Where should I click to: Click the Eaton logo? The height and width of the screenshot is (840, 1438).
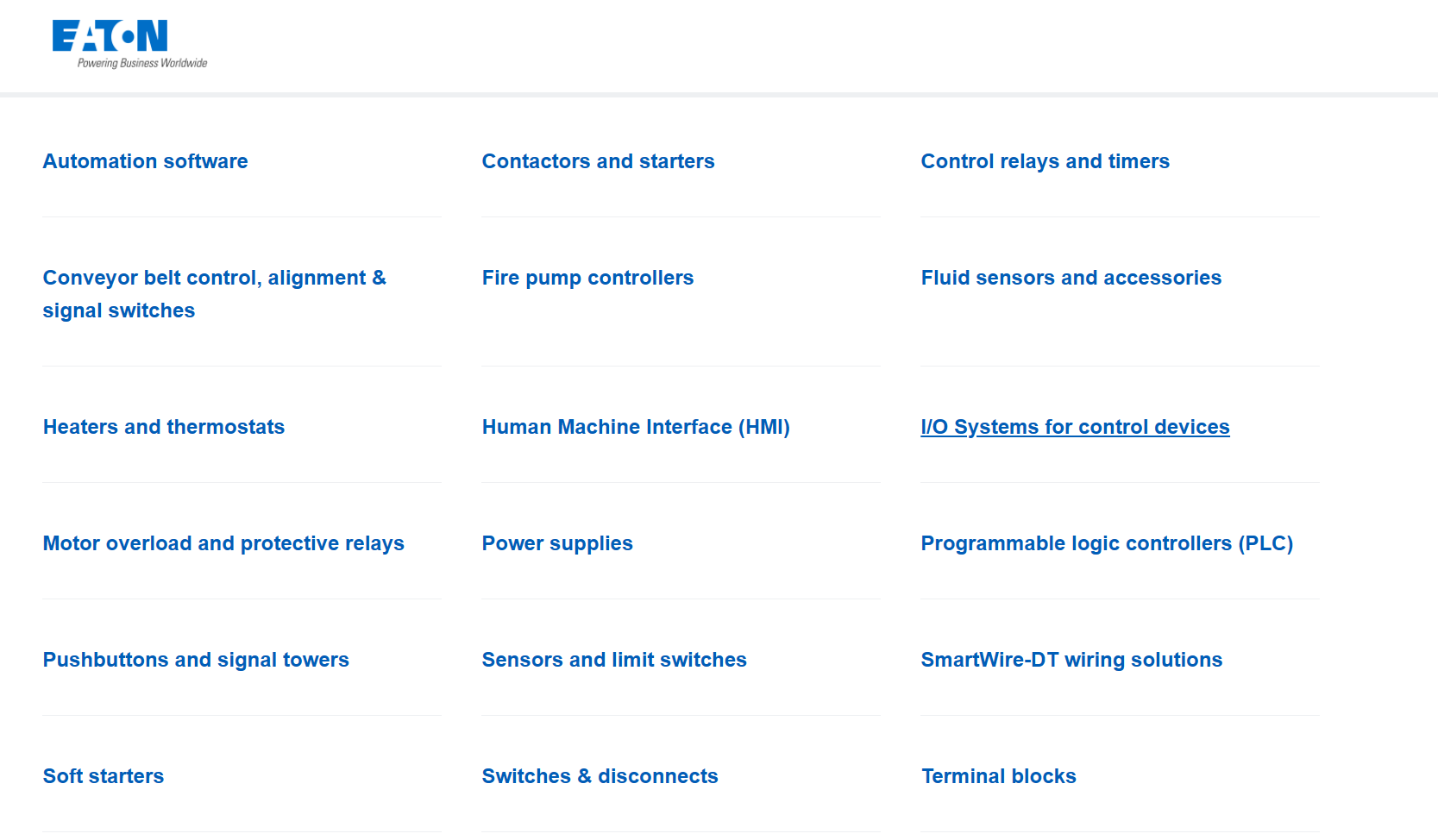click(110, 36)
